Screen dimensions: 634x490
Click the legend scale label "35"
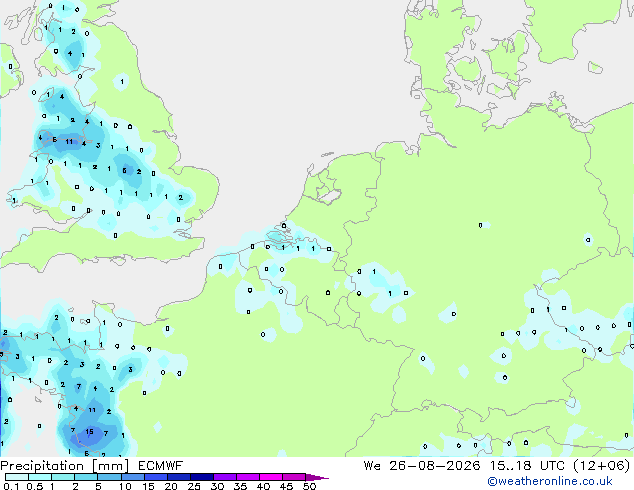[x=240, y=486]
